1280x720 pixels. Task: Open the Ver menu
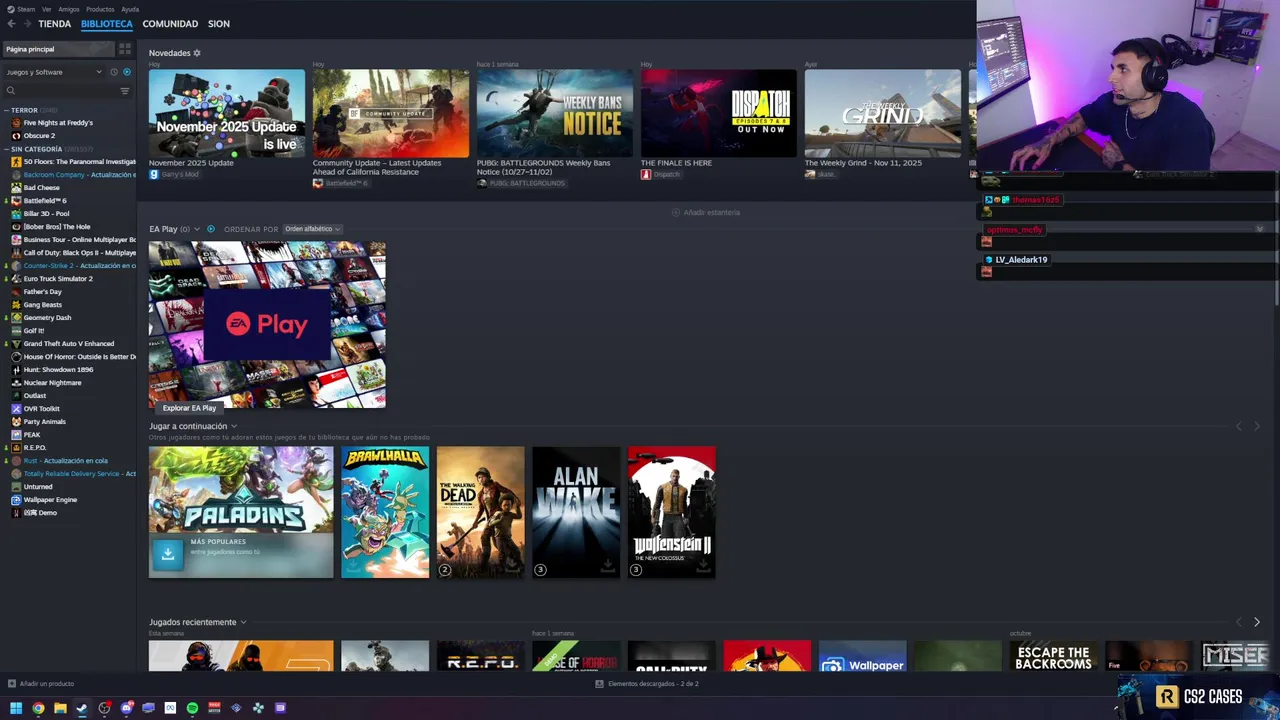47,9
